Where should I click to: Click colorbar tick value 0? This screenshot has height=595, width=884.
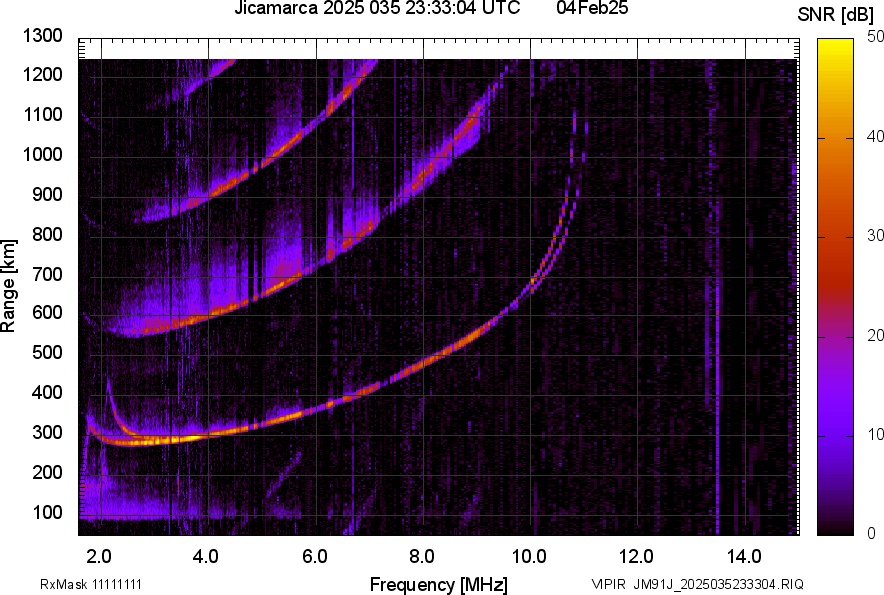[872, 533]
